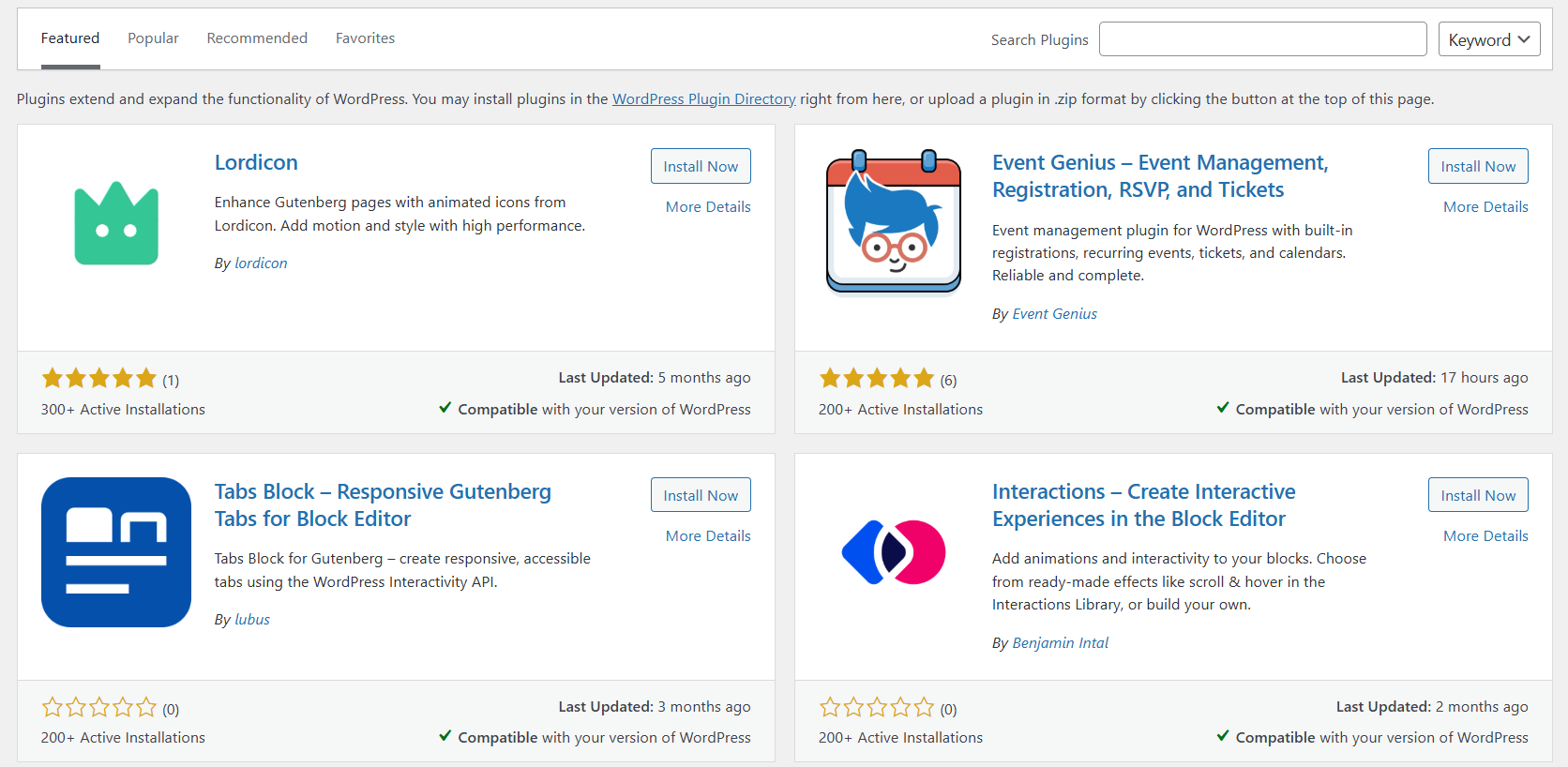Focus the Search Plugins input field
The image size is (1568, 767).
(x=1263, y=39)
